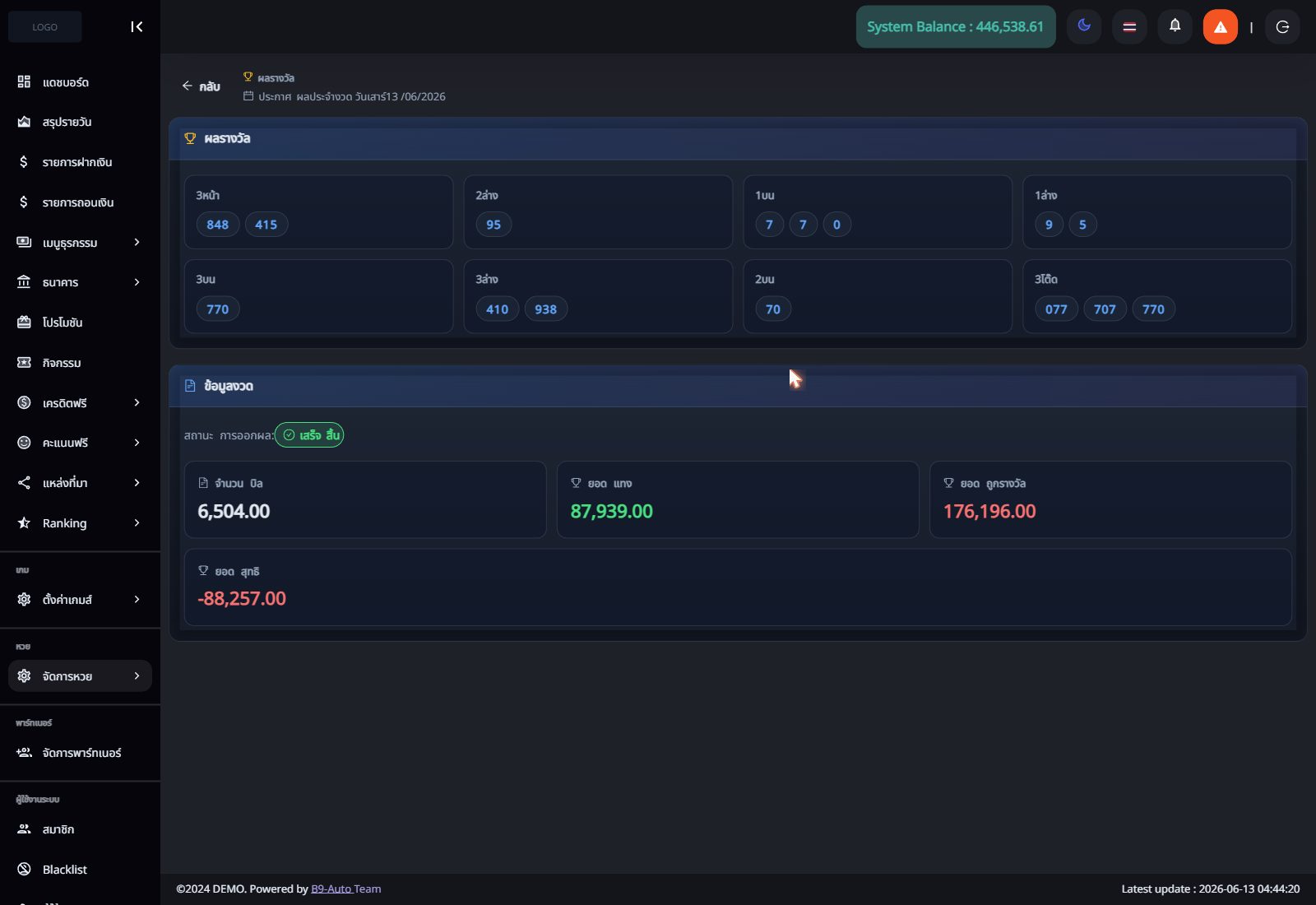Click the Blacklist blocked icon

[x=24, y=869]
